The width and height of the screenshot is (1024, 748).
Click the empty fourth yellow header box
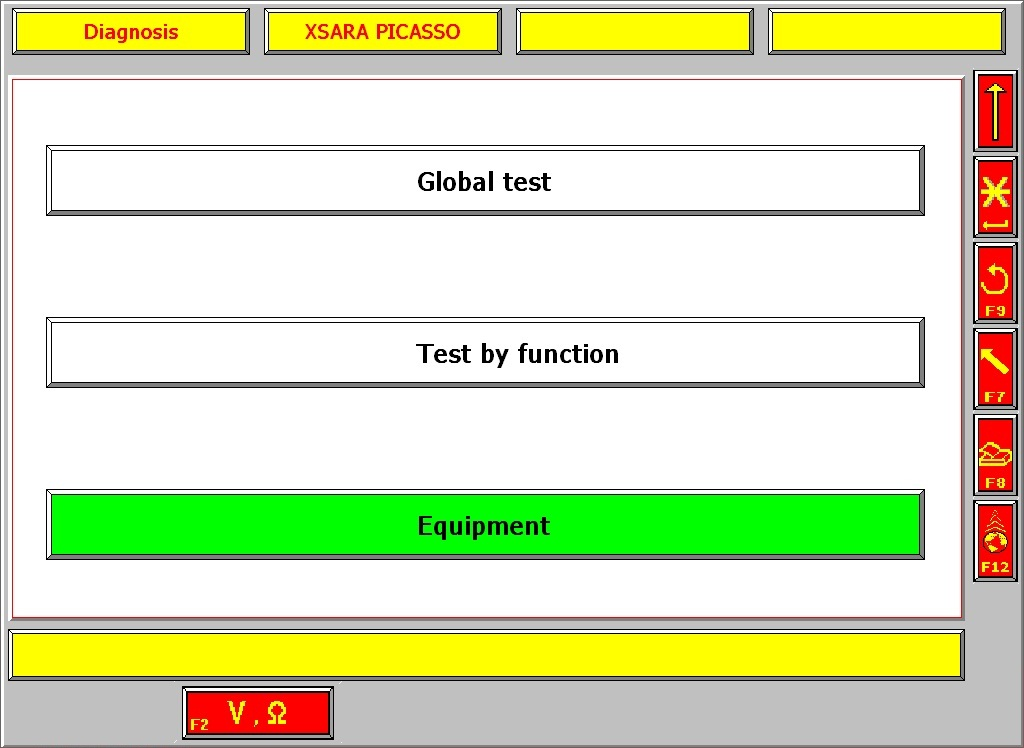point(886,32)
